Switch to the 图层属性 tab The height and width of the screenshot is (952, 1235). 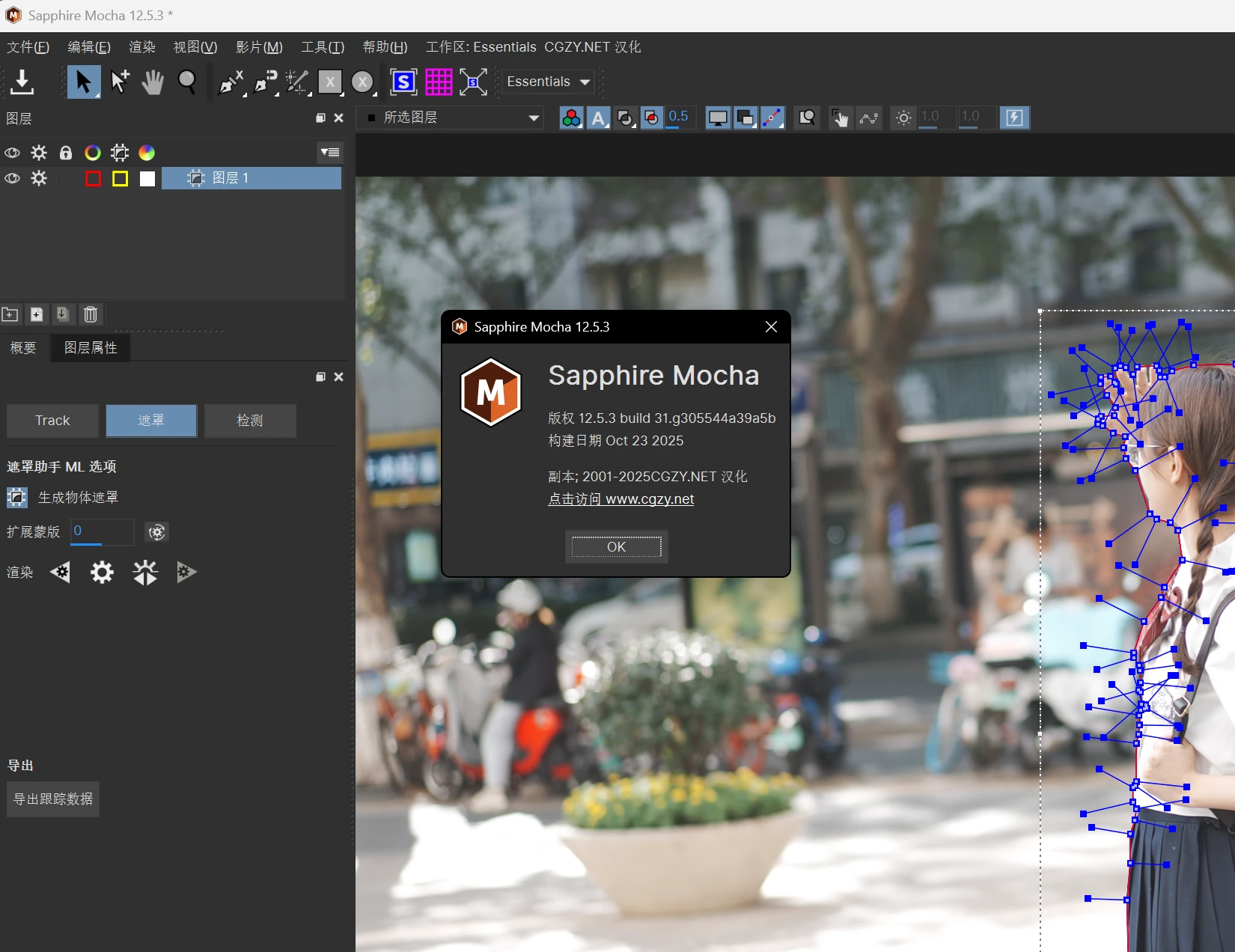click(91, 348)
